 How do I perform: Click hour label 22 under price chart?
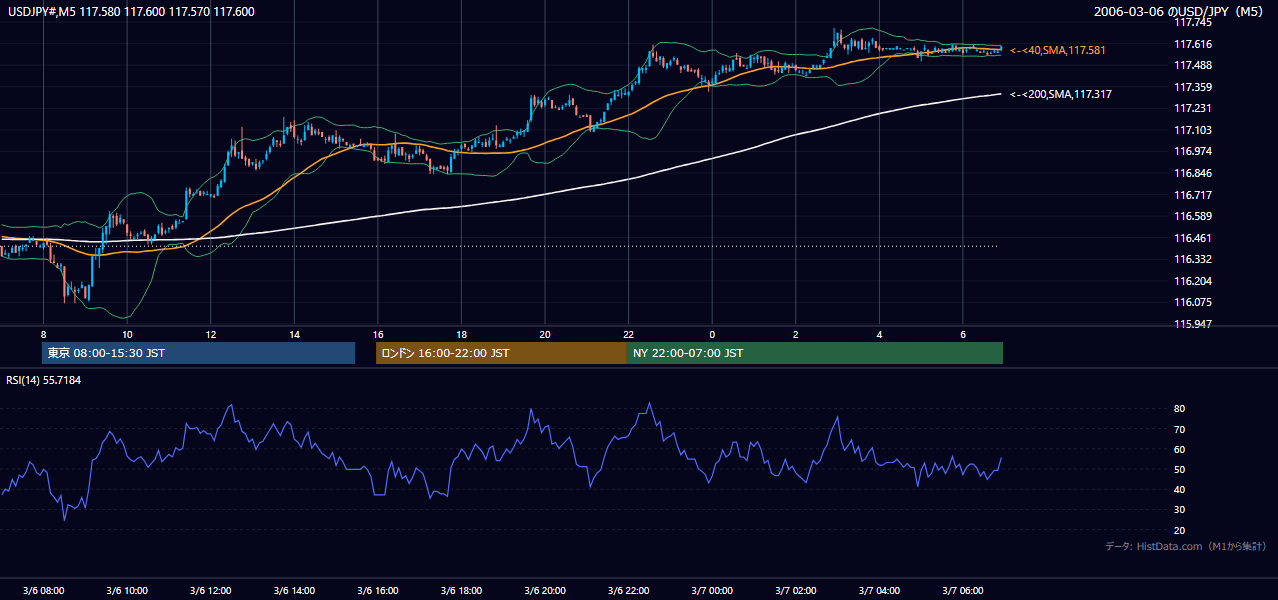pyautogui.click(x=629, y=334)
